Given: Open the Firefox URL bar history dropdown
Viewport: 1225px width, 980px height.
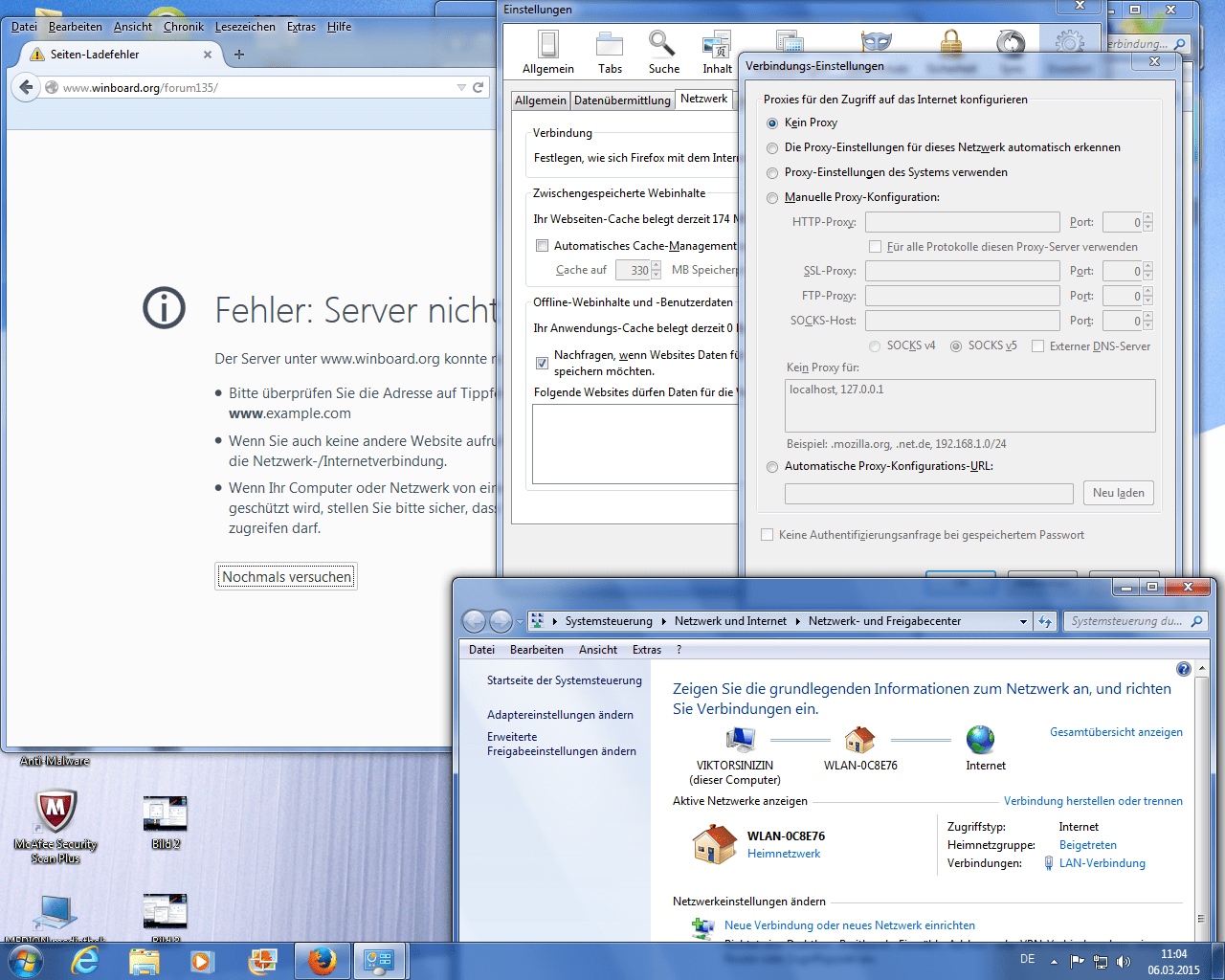Looking at the screenshot, I should [x=461, y=87].
